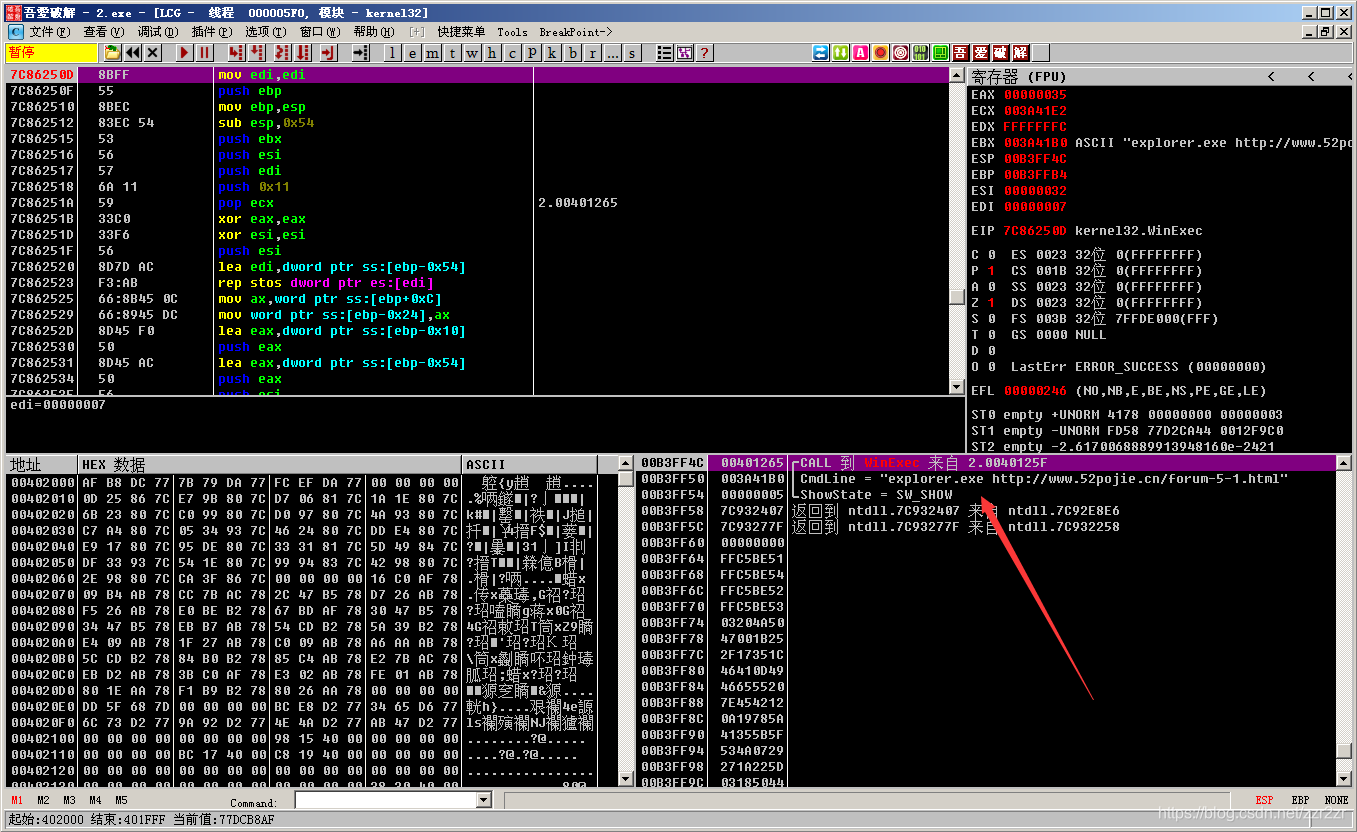Open Run trace with '...' button
This screenshot has width=1357, height=832.
click(612, 53)
